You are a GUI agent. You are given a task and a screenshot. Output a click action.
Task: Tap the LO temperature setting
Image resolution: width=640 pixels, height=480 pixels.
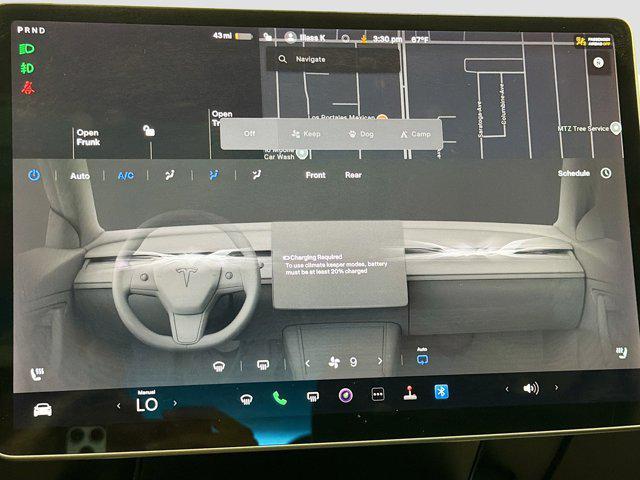[x=147, y=404]
